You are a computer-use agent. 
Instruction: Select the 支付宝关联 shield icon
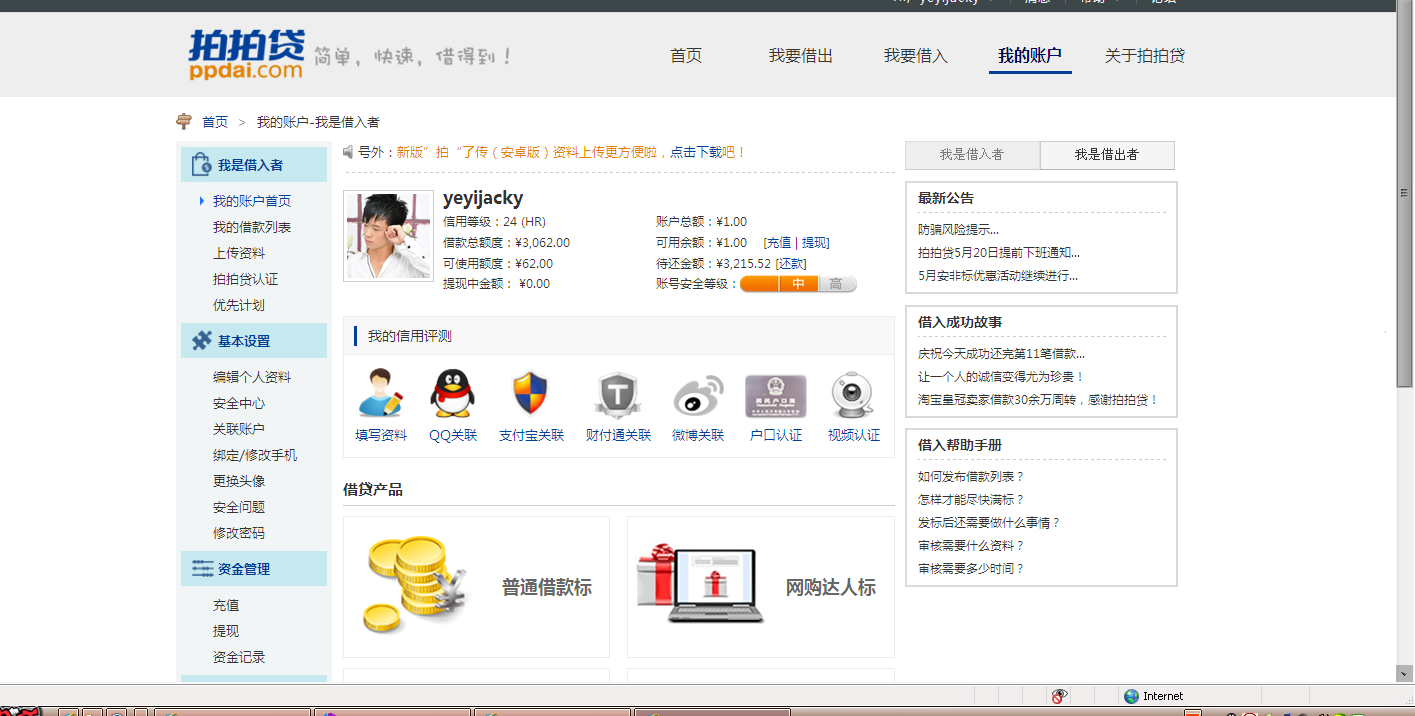tap(531, 394)
